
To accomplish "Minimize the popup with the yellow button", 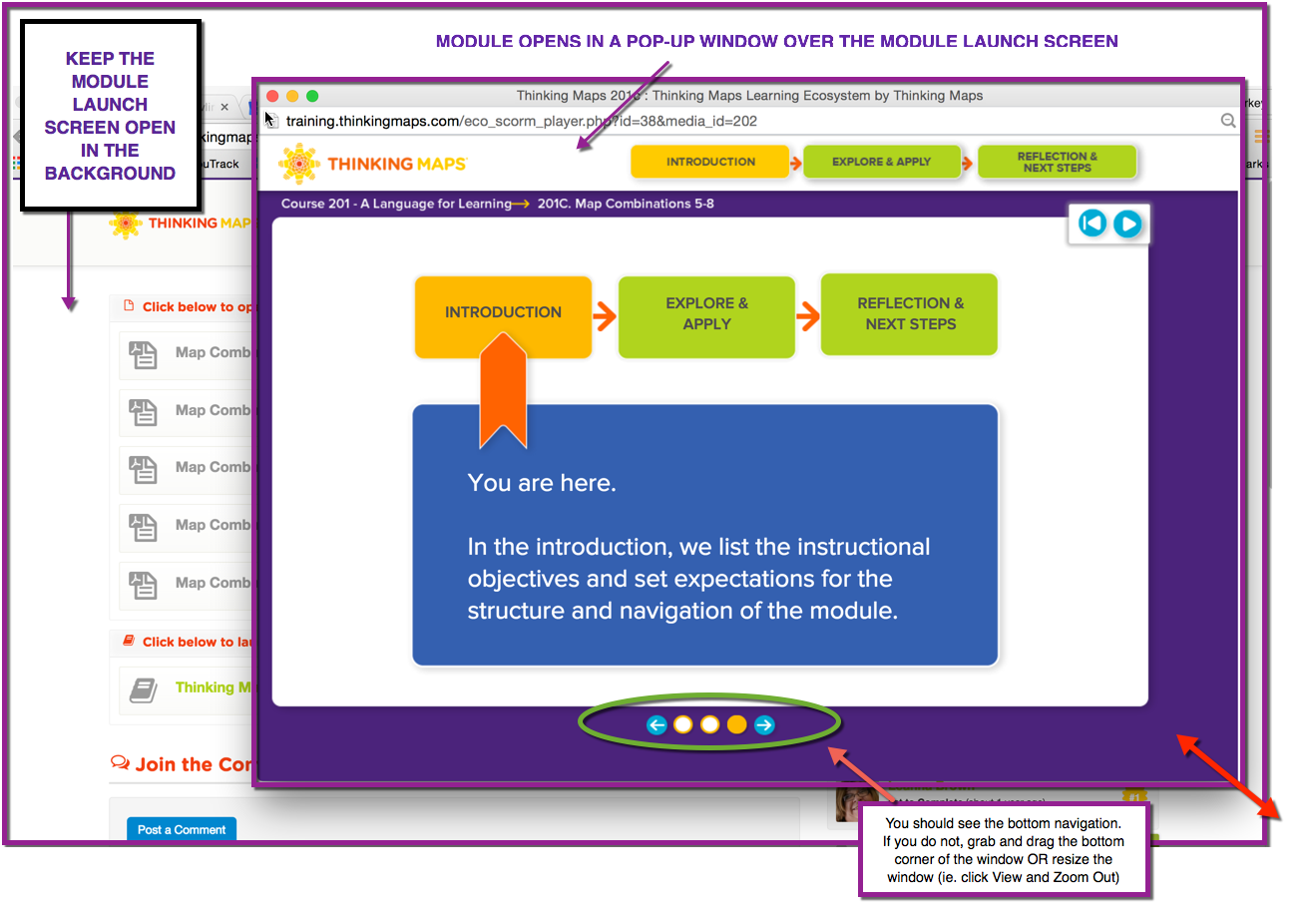I will (292, 96).
